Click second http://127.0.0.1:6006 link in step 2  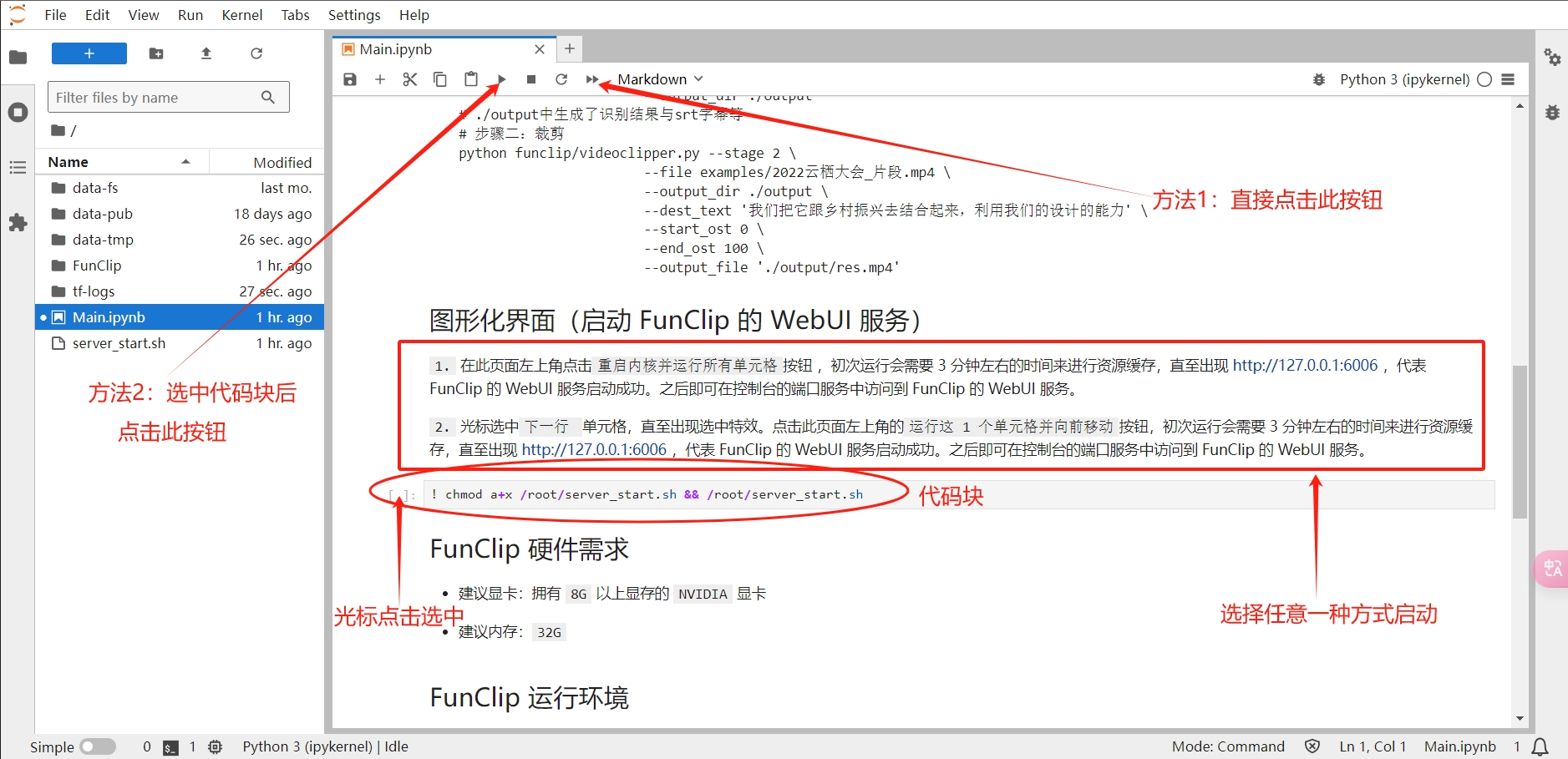[594, 449]
